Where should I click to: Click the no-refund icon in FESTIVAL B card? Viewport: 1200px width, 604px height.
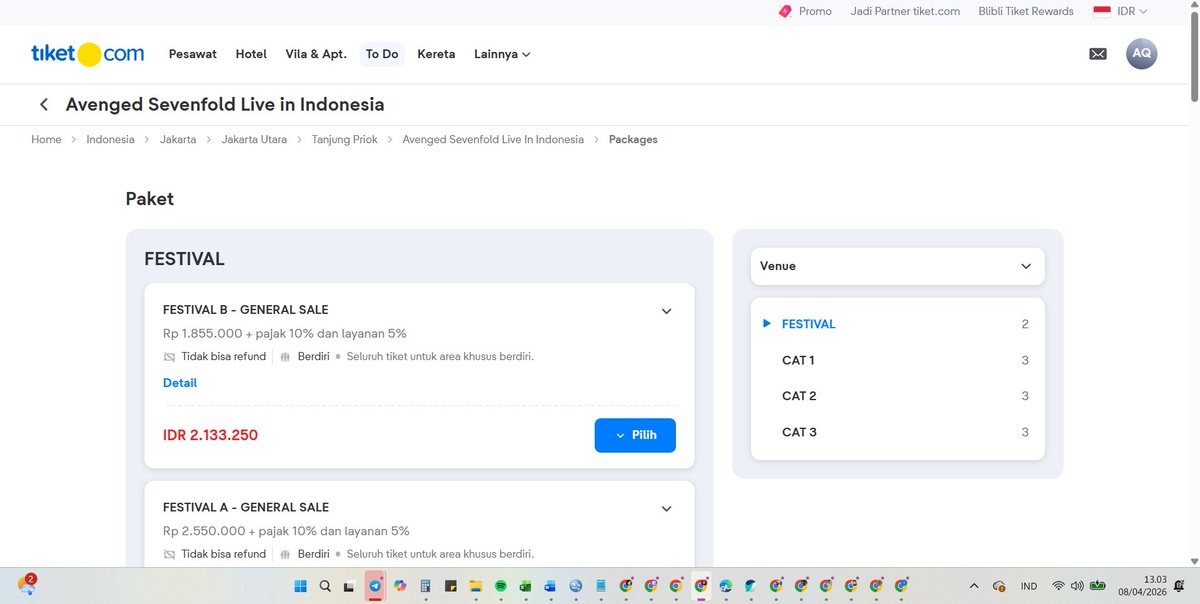coord(169,357)
